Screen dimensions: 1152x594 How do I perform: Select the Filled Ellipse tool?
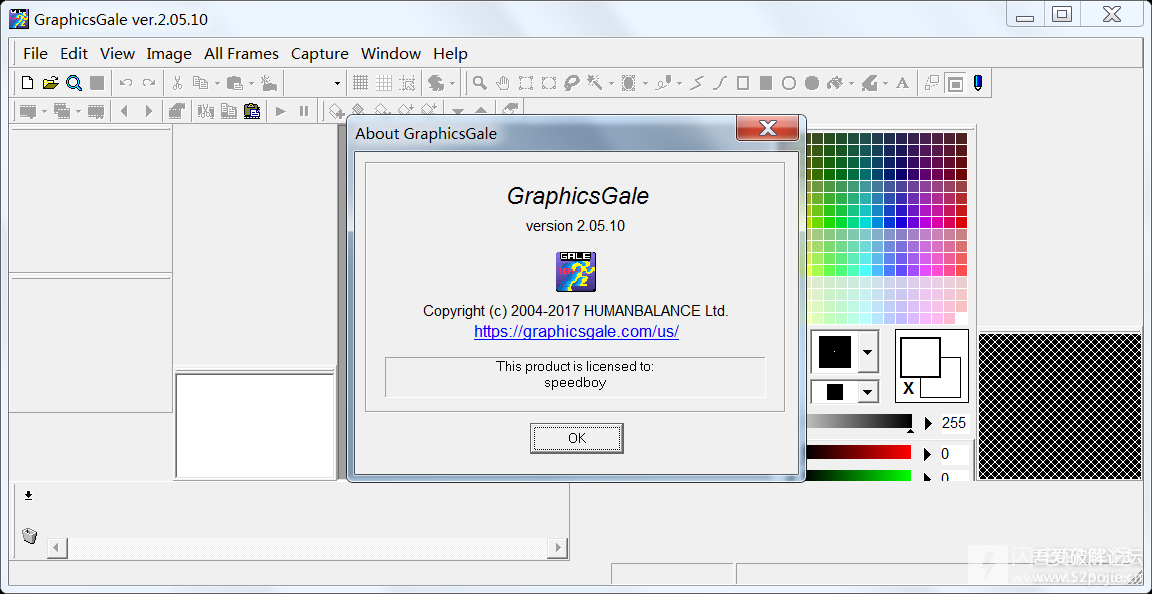pos(812,83)
